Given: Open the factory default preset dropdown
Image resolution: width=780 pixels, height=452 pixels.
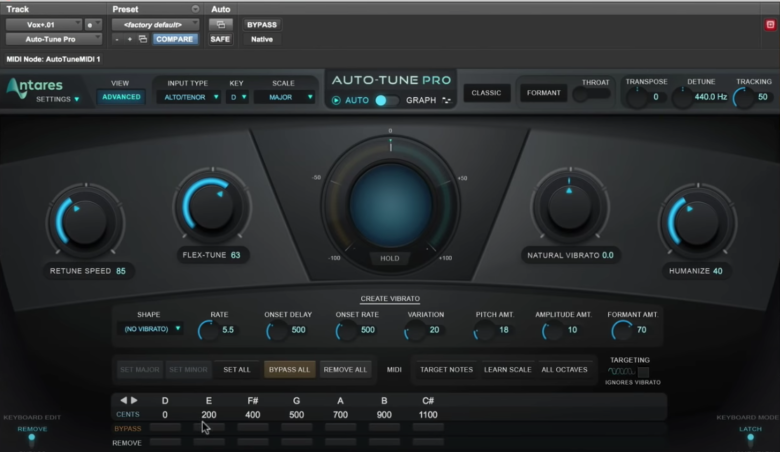Looking at the screenshot, I should click(155, 24).
